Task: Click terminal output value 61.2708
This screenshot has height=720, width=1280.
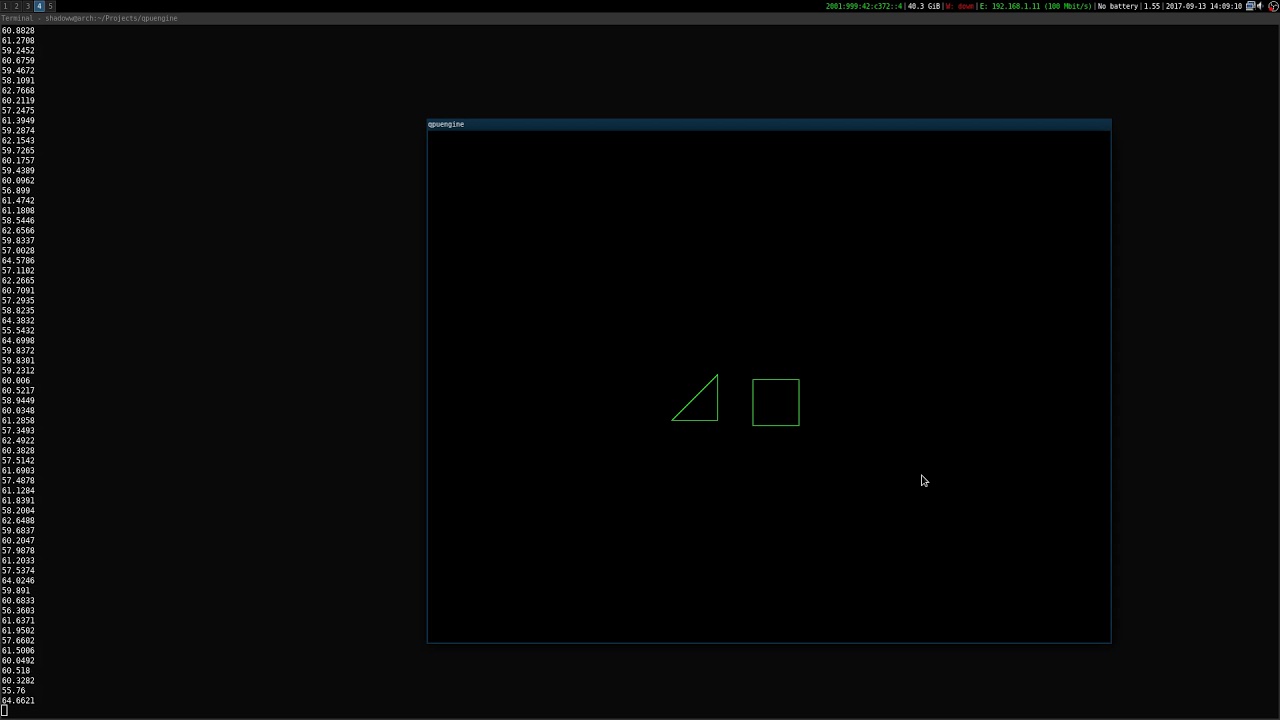Action: [18, 41]
